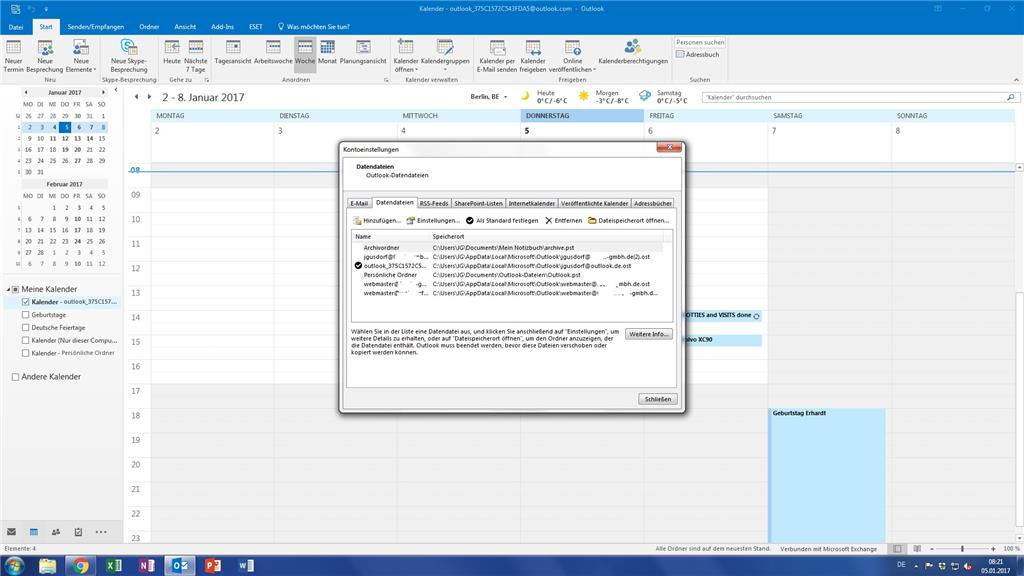Screen dimensions: 1024x576
Task: Open the Senden/Empfangen ribbon tab
Action: [x=96, y=27]
